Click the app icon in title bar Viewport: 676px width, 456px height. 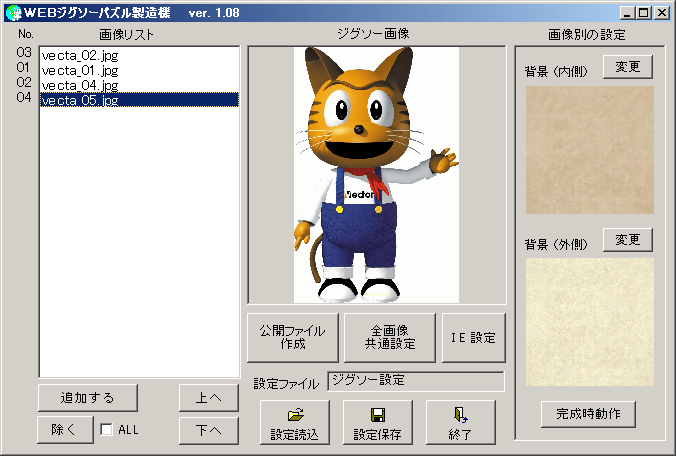pos(14,13)
